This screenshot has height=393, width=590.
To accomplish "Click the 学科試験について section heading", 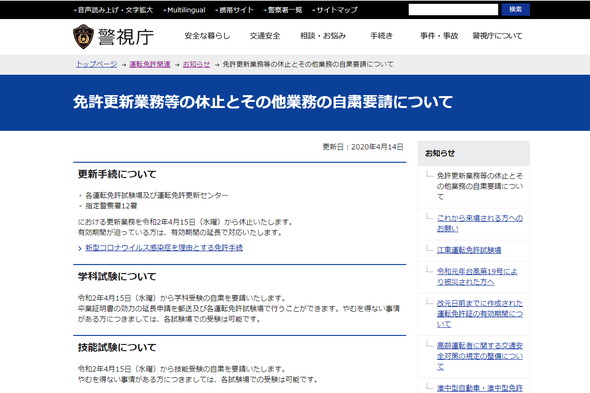I will (x=117, y=277).
